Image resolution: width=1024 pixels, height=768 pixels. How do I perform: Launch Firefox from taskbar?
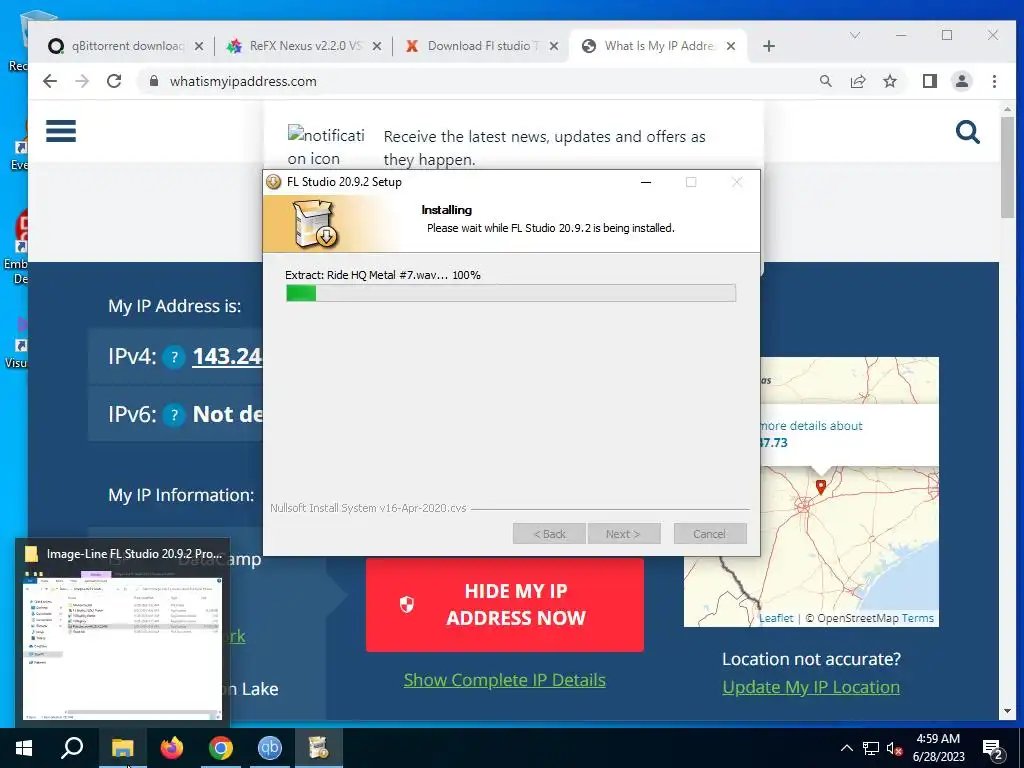click(x=172, y=748)
